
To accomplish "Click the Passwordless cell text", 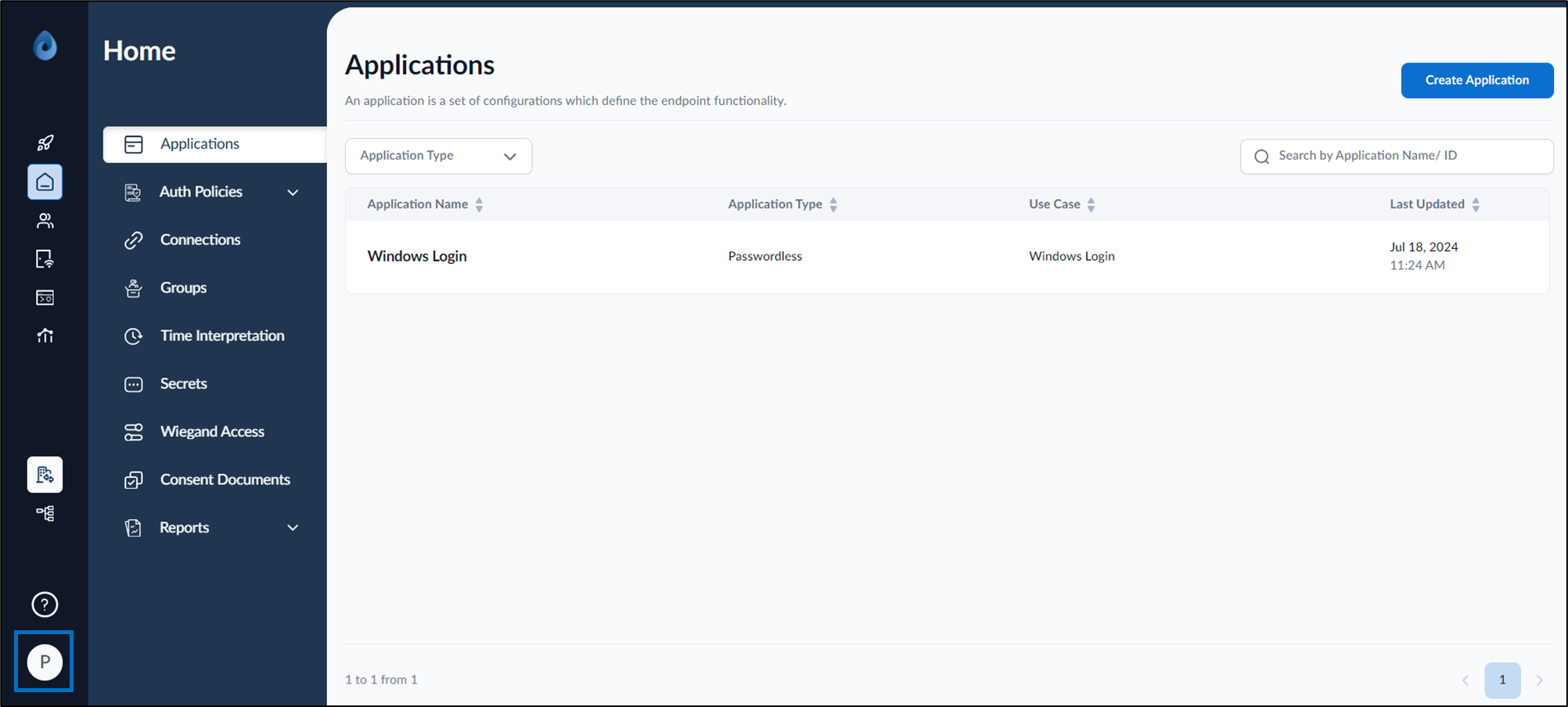I will (x=765, y=256).
